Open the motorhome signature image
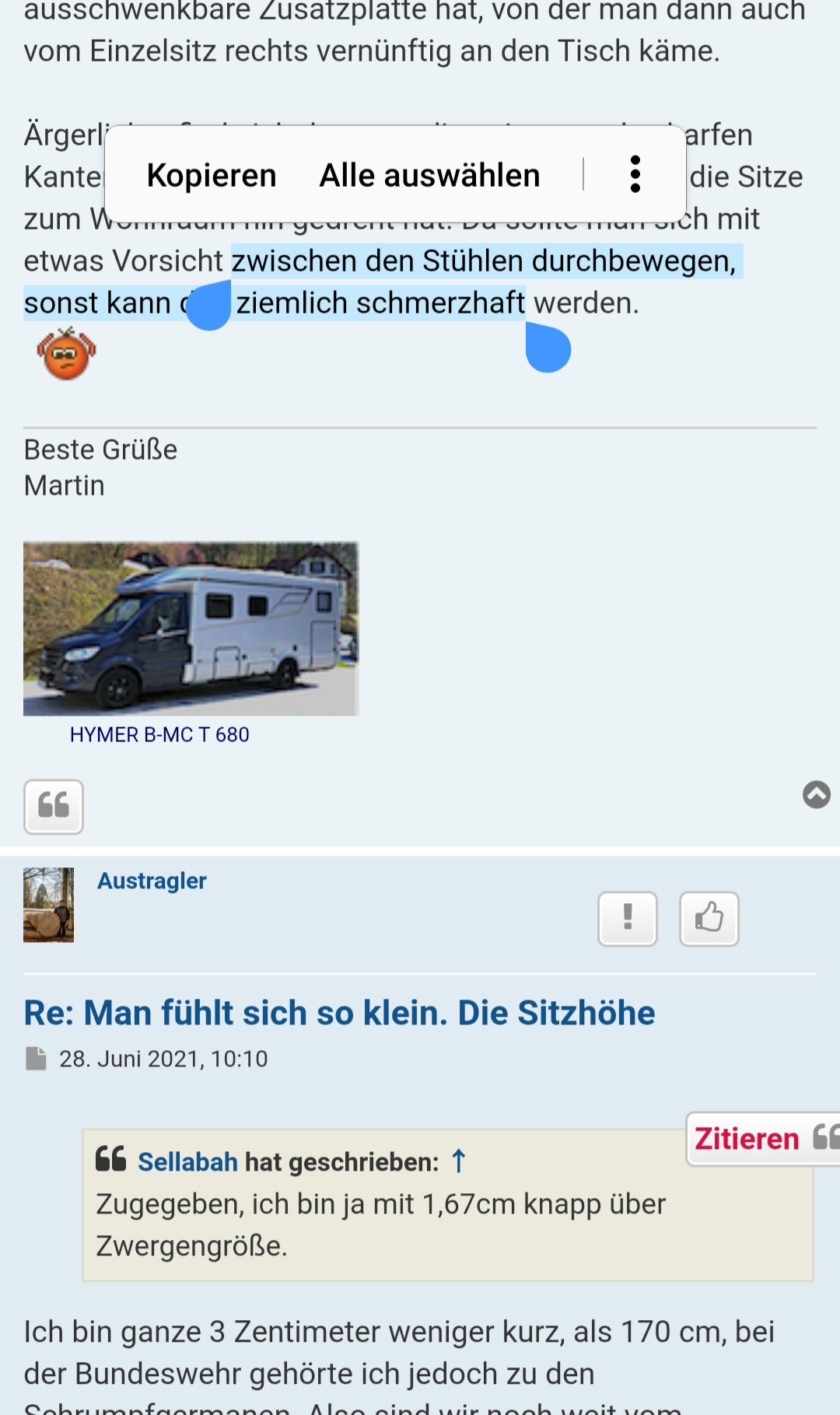The width and height of the screenshot is (840, 1415). point(191,629)
